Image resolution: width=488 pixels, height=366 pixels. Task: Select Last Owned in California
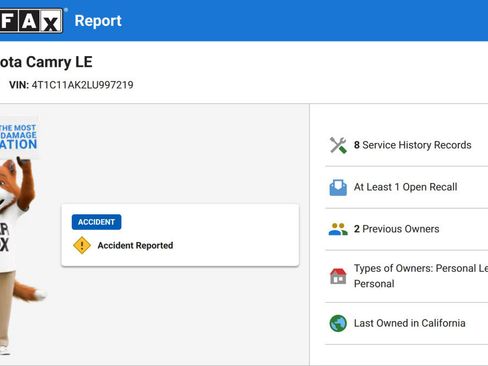(409, 323)
